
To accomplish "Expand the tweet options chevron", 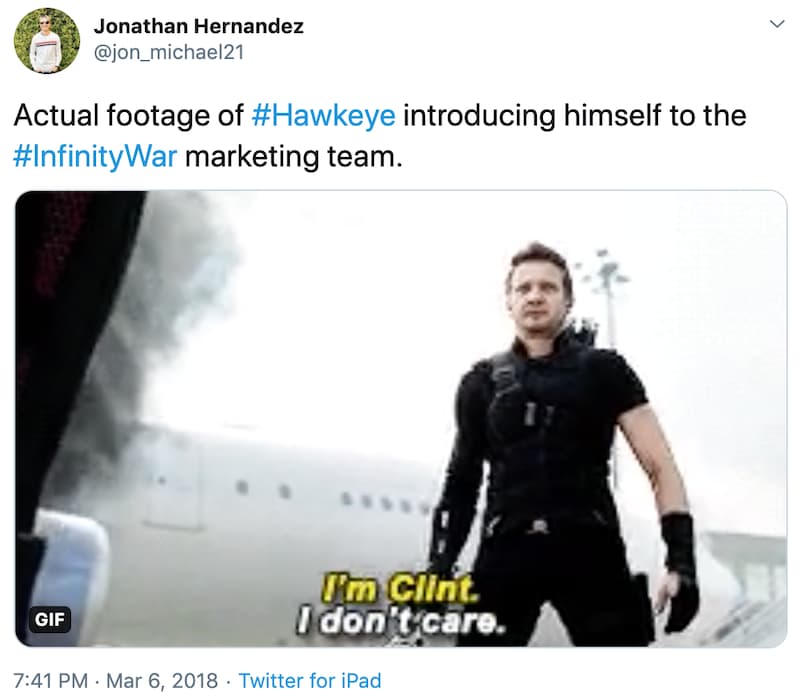I will [x=777, y=24].
